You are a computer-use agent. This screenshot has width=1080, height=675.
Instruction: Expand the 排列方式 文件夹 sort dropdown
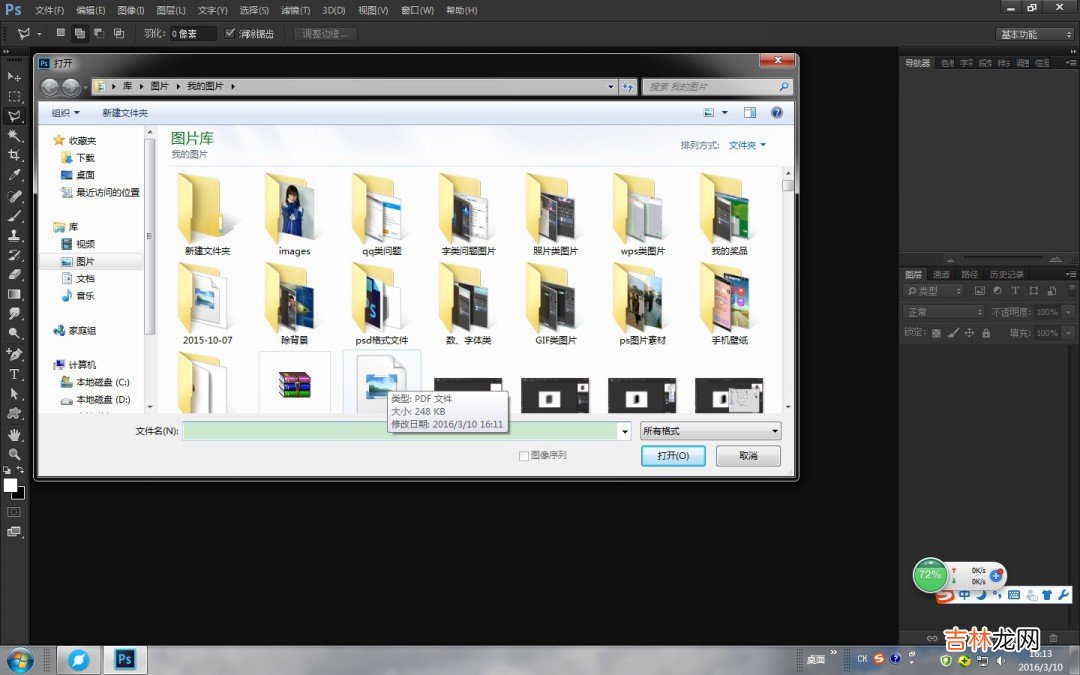point(747,145)
